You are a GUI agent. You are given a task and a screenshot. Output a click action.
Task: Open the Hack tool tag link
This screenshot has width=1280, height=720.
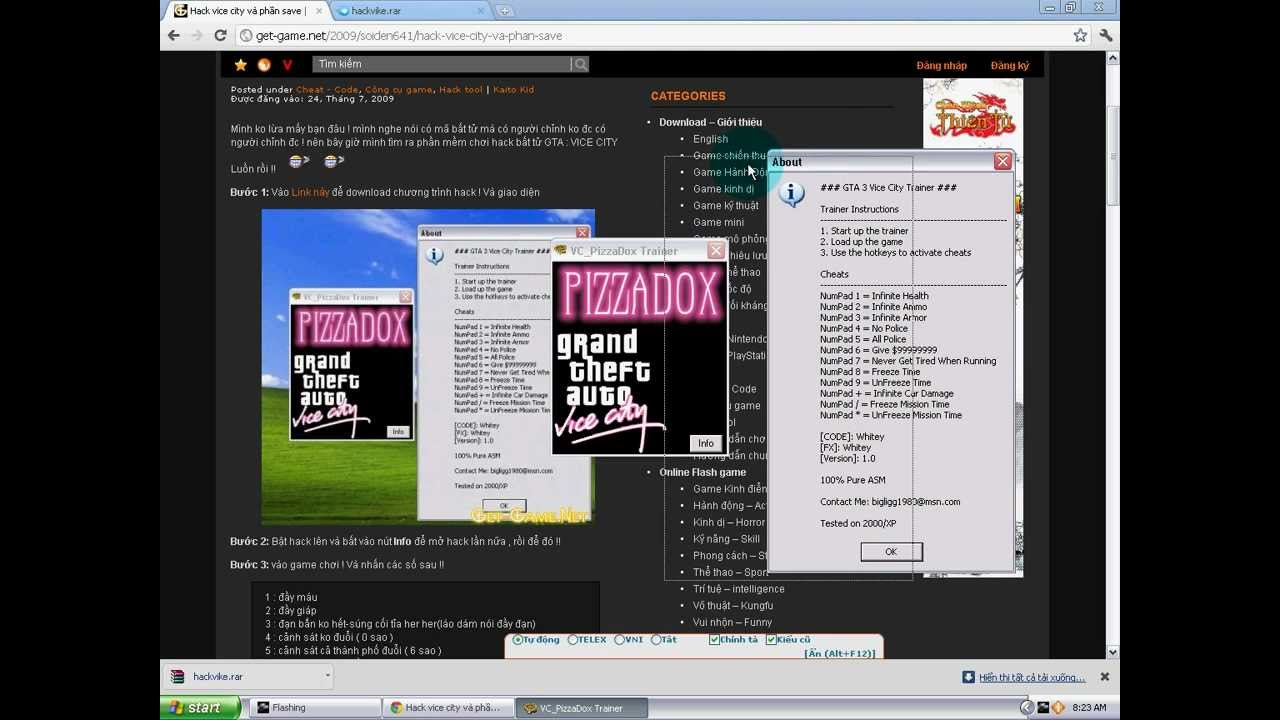461,90
